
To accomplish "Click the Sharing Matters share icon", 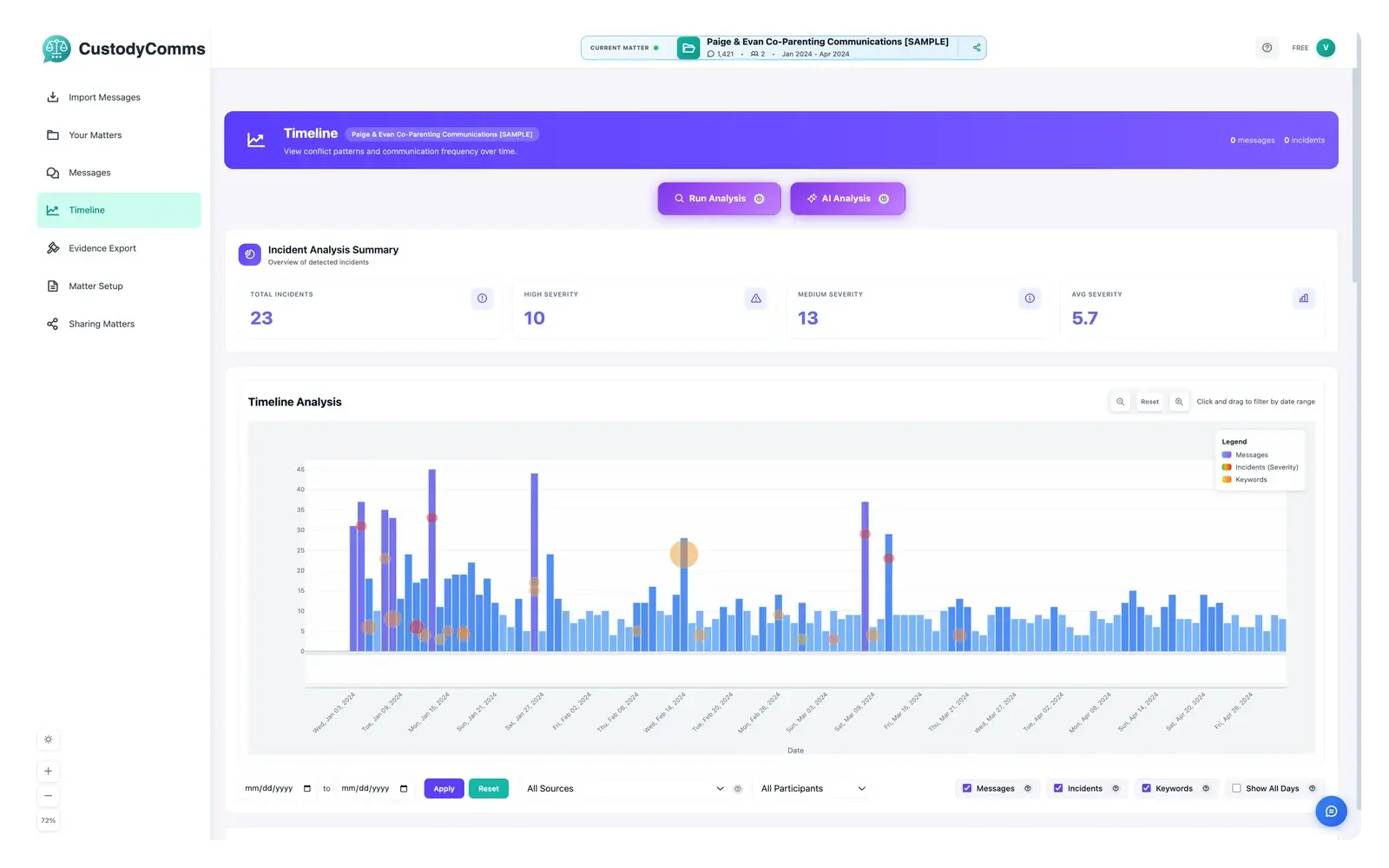I will [52, 324].
